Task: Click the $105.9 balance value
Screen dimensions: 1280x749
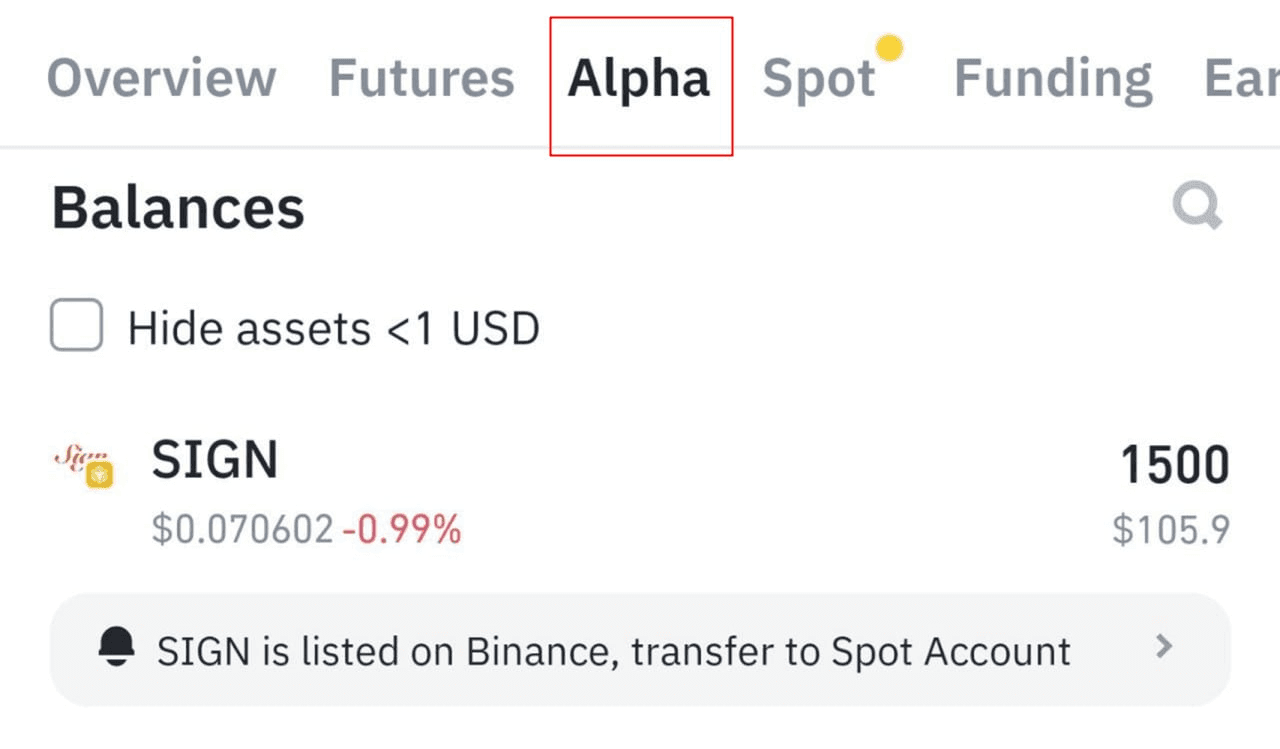Action: (1171, 530)
